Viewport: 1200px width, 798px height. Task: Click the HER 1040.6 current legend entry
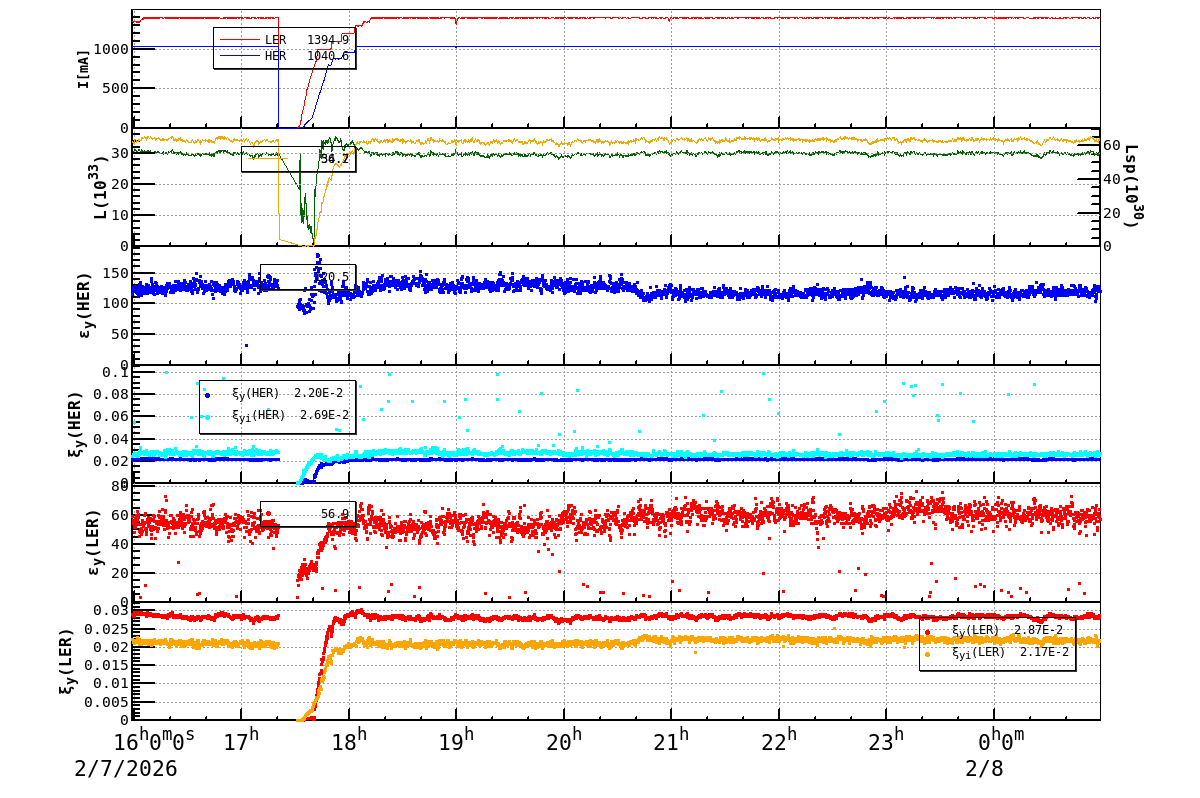click(285, 56)
